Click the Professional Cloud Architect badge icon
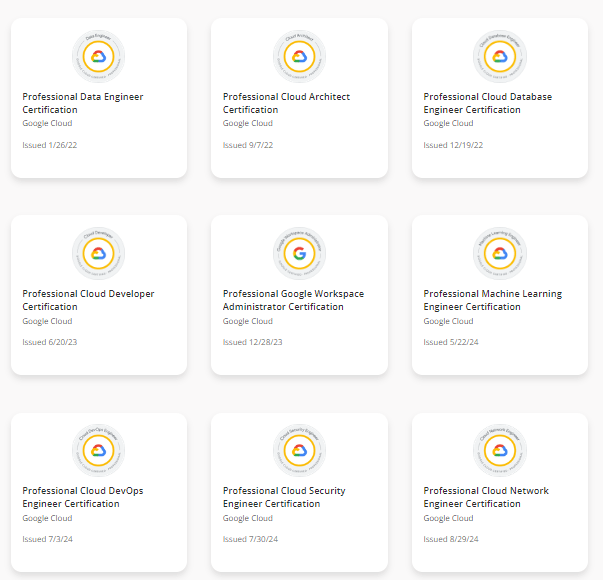 click(x=299, y=56)
